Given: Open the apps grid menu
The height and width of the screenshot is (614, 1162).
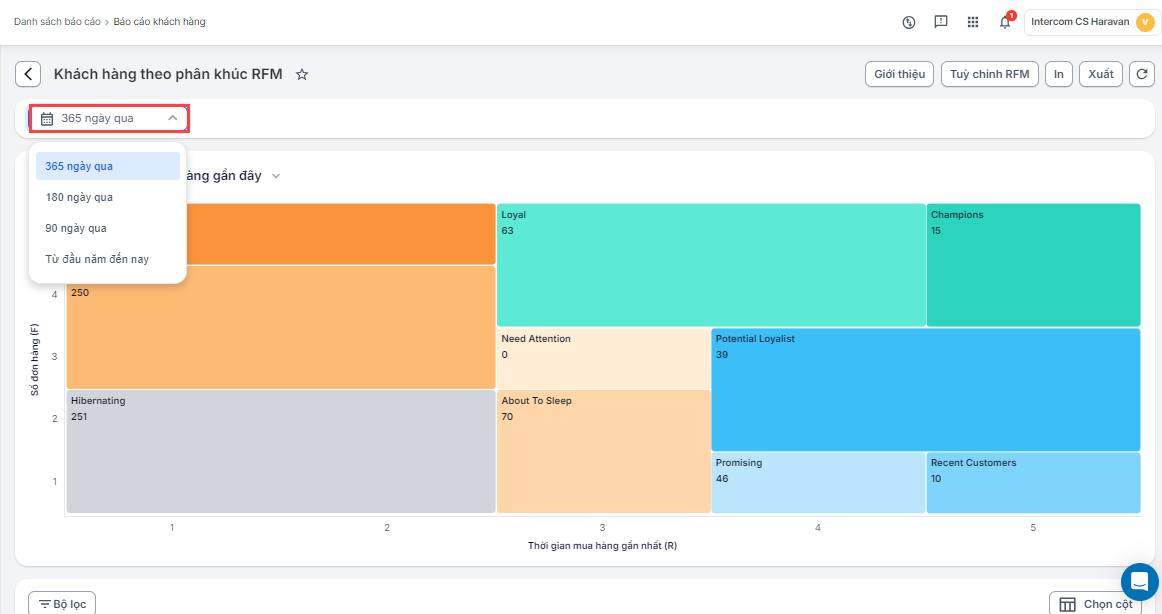Looking at the screenshot, I should pos(973,22).
